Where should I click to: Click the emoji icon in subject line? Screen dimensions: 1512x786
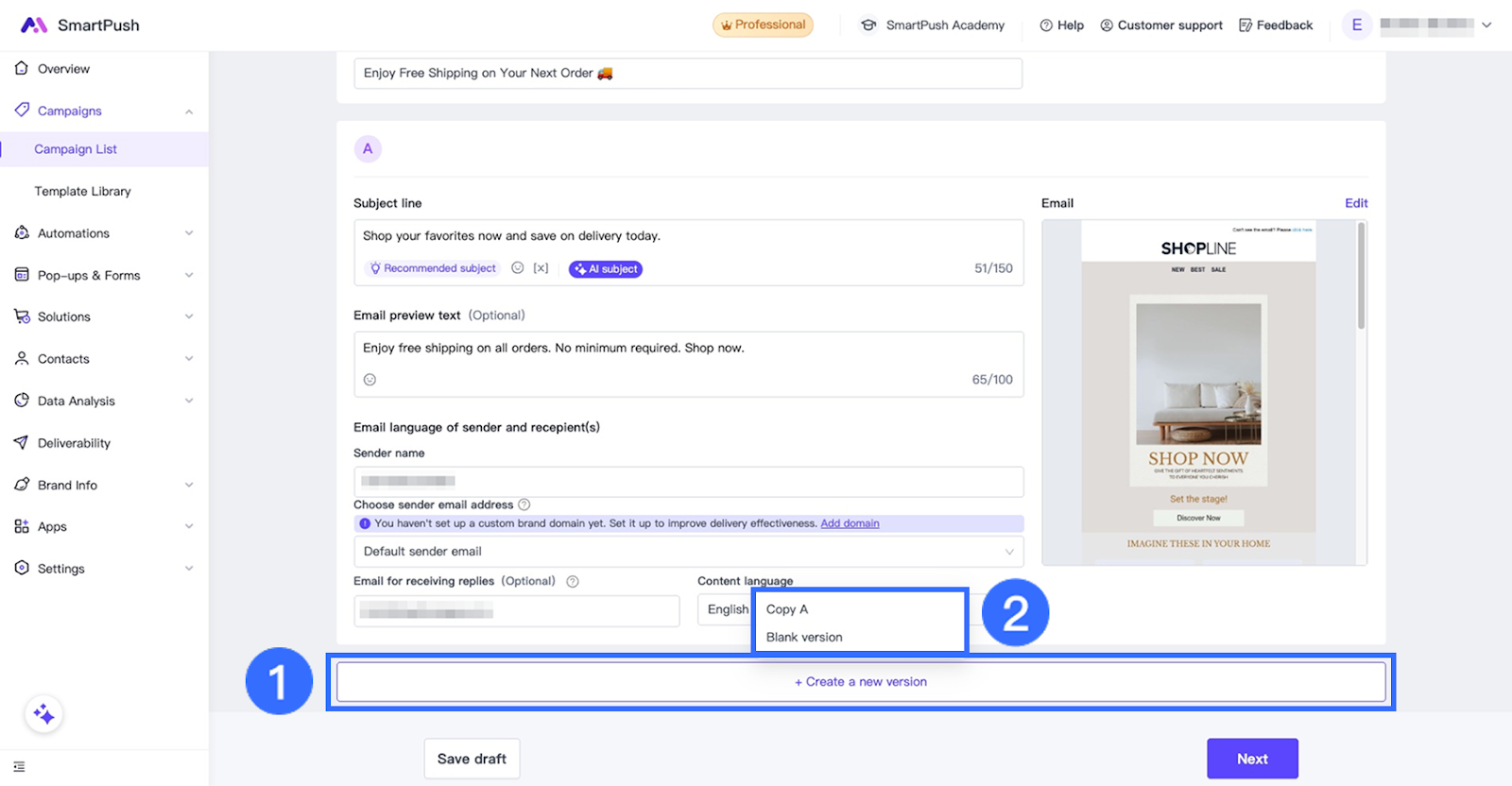[517, 268]
